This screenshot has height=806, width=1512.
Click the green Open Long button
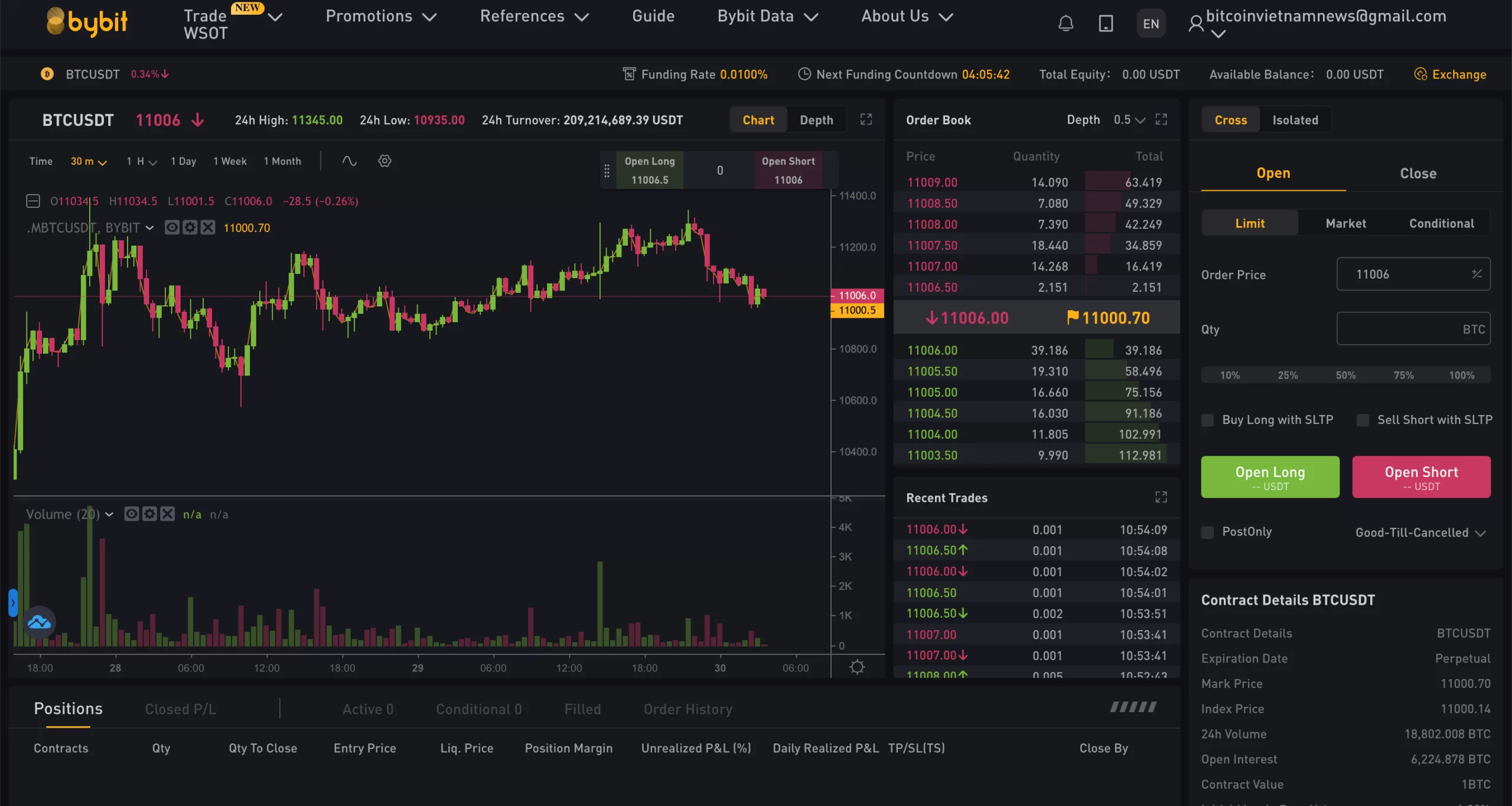tap(1270, 477)
